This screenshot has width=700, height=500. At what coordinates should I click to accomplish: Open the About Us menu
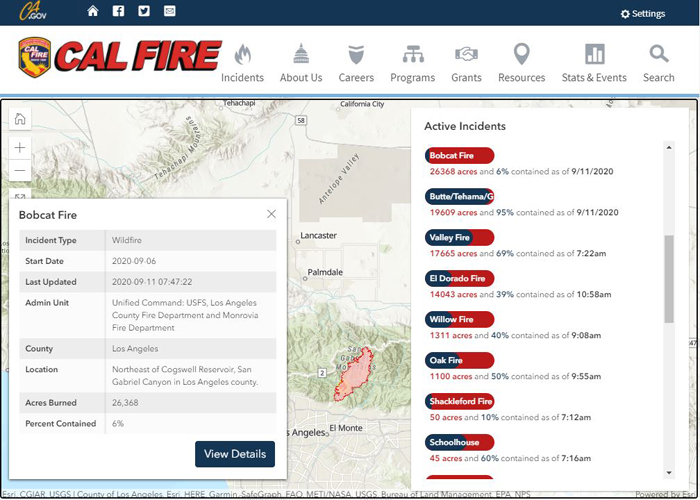pos(301,63)
